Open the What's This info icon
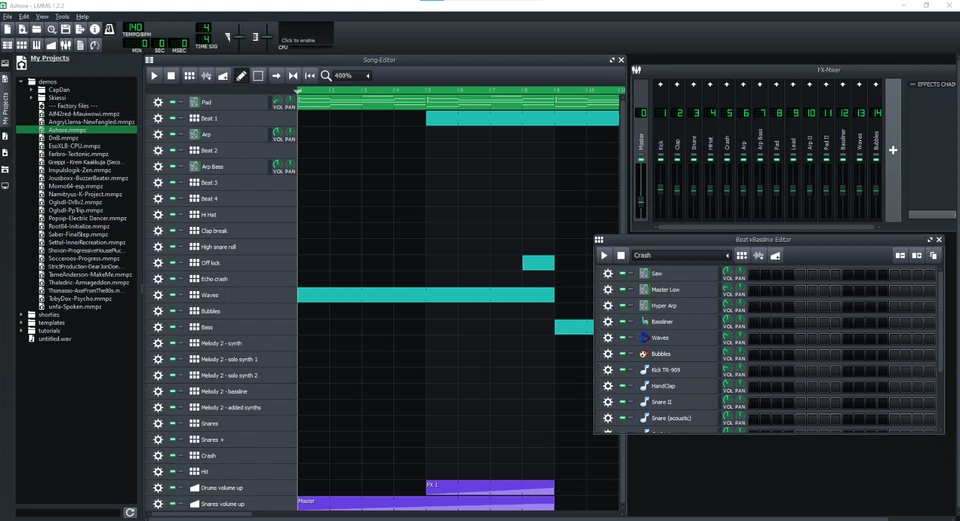960x521 pixels. 95,29
